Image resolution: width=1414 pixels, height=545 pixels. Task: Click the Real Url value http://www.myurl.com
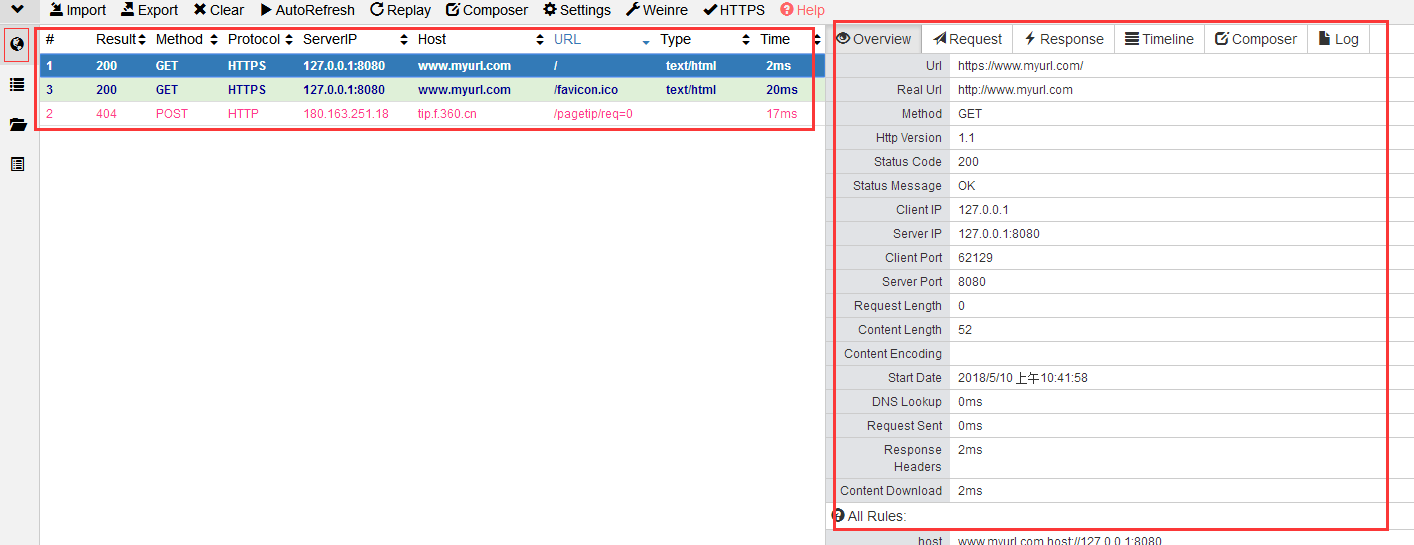pyautogui.click(x=1015, y=90)
